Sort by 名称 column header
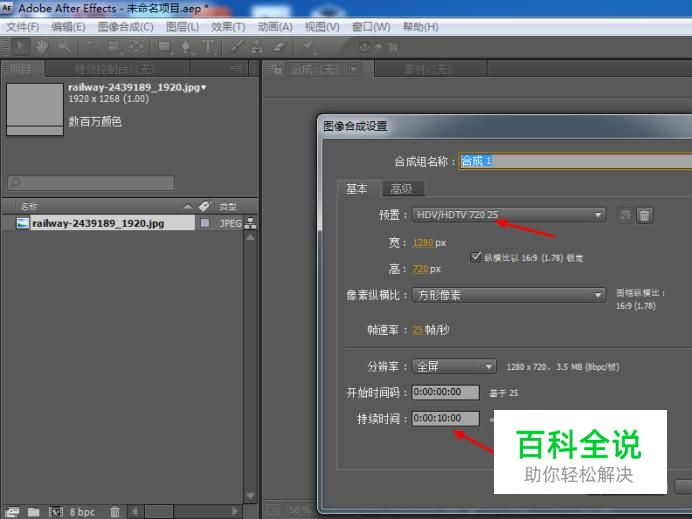 pyautogui.click(x=29, y=206)
